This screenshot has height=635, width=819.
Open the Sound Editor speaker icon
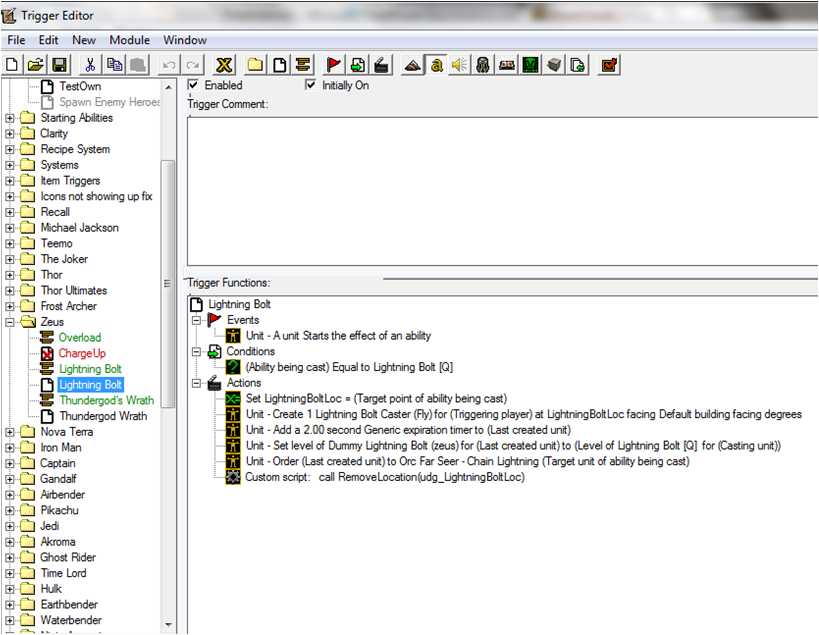460,65
